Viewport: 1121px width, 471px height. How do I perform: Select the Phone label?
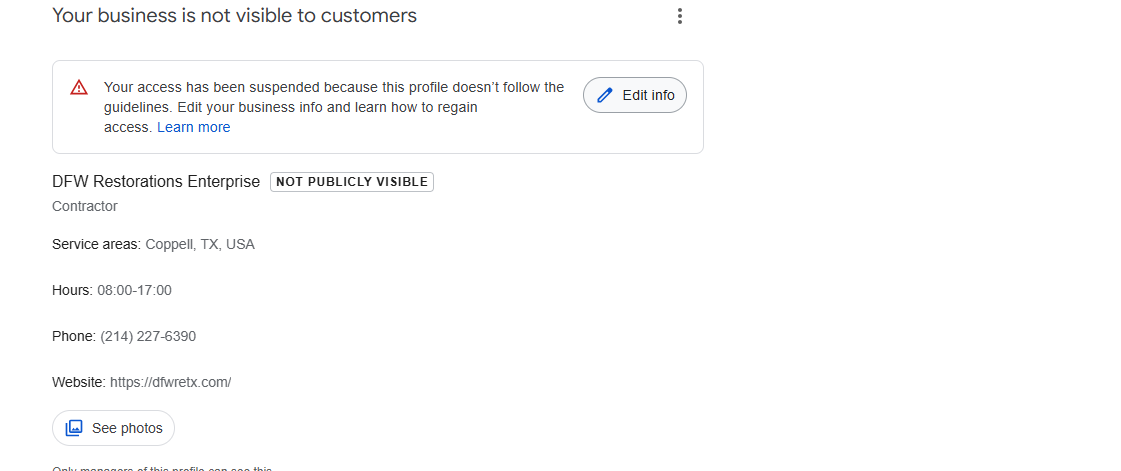[x=74, y=336]
